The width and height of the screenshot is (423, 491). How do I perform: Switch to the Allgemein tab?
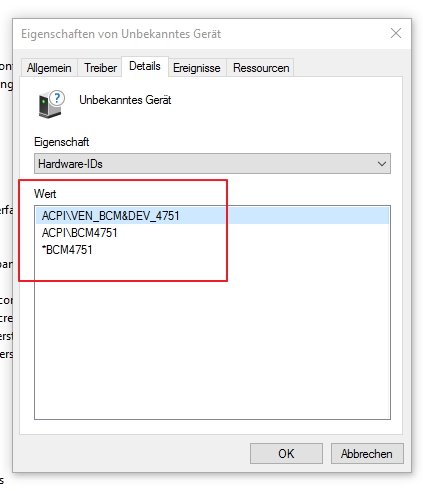point(49,68)
